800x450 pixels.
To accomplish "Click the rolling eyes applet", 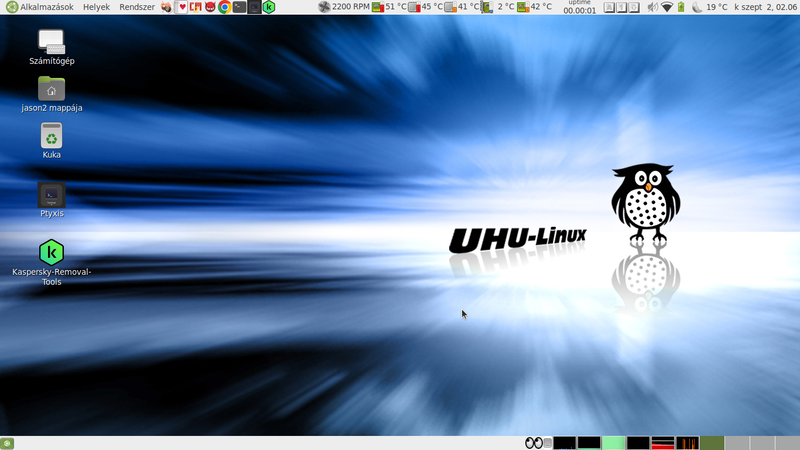I will coord(534,443).
